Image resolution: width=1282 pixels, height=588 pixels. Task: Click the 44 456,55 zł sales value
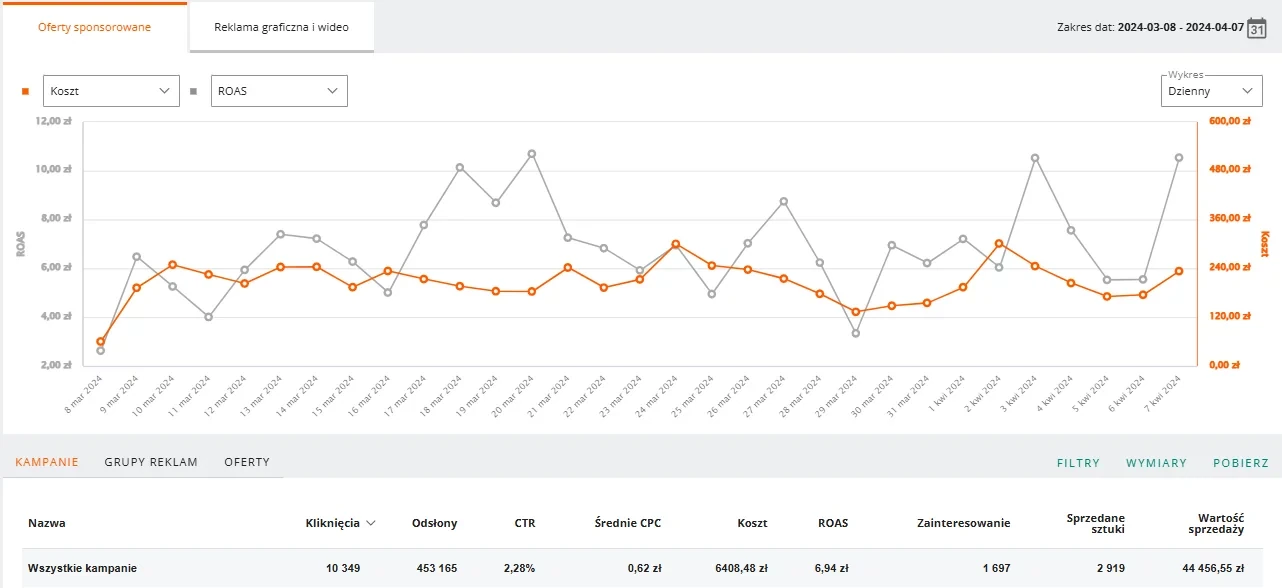(1212, 568)
